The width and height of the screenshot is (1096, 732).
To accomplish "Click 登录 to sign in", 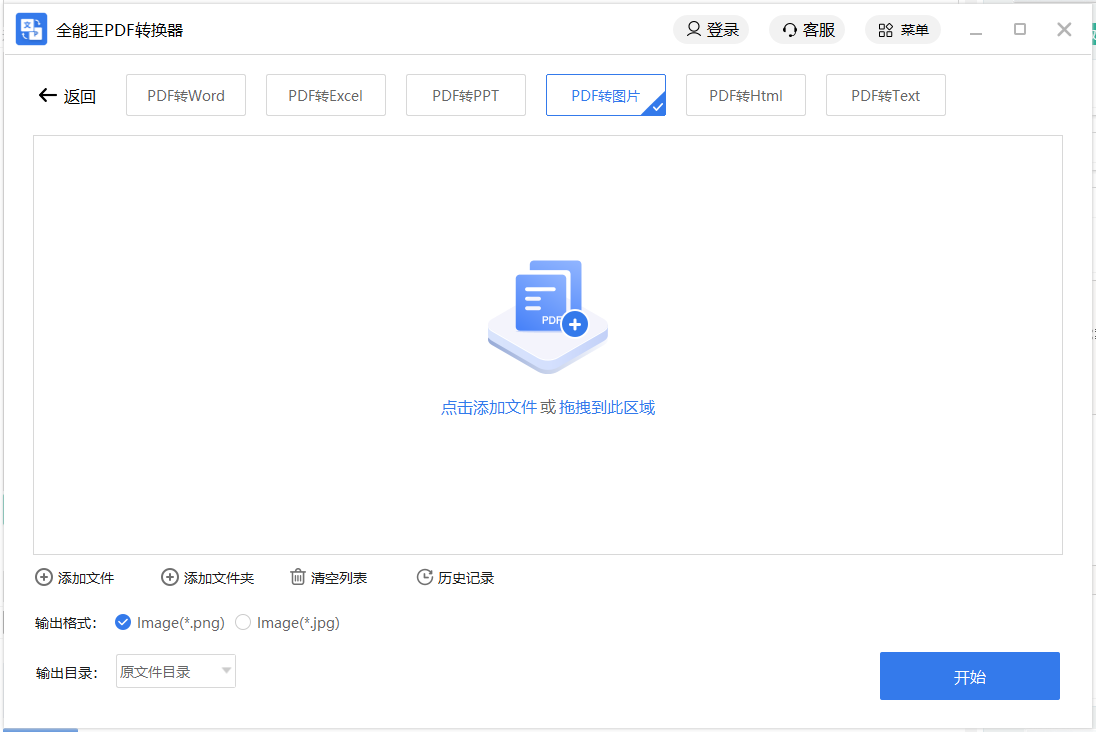I will pyautogui.click(x=711, y=30).
